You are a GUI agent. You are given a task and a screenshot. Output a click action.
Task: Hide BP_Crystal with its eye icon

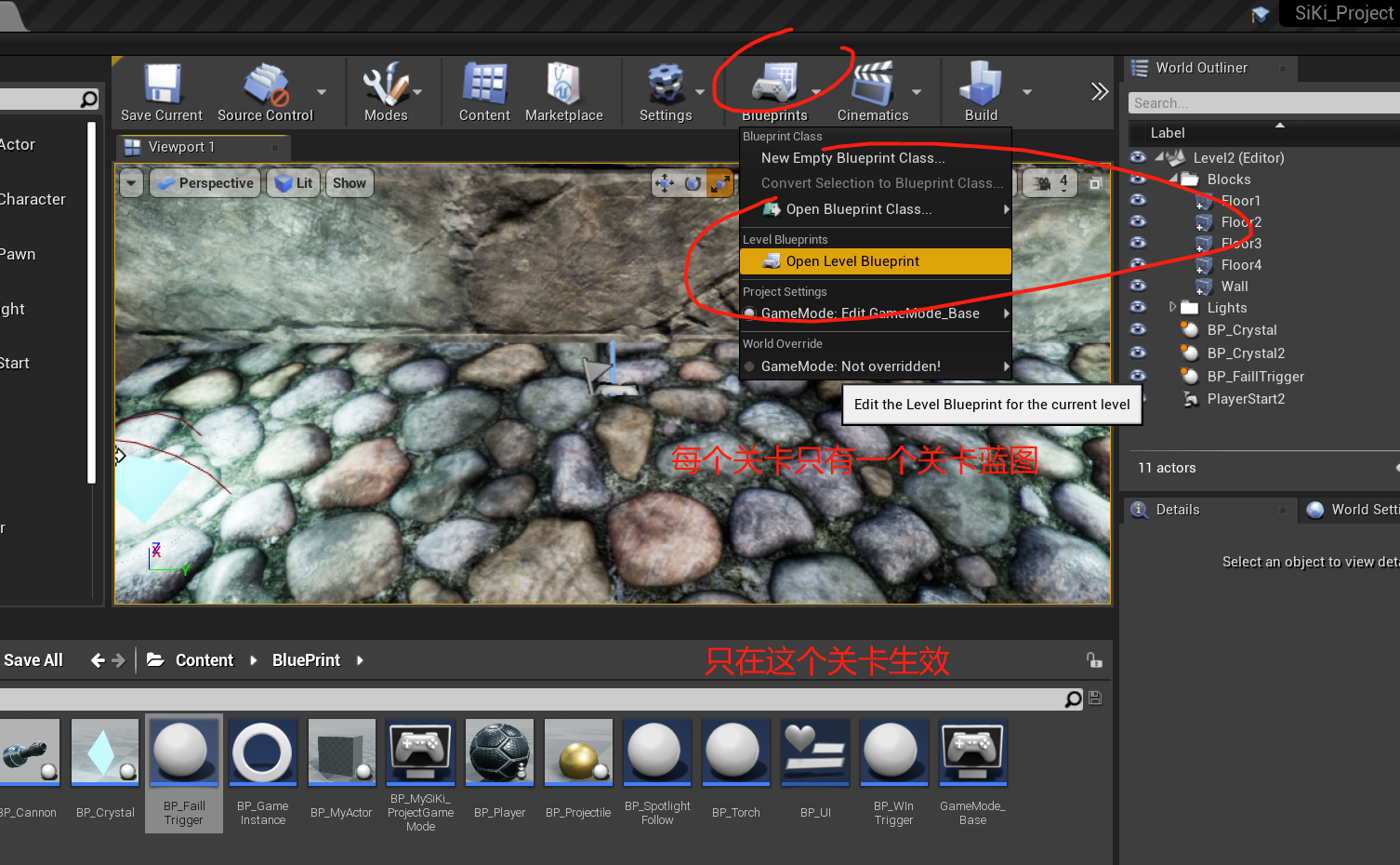[1138, 329]
